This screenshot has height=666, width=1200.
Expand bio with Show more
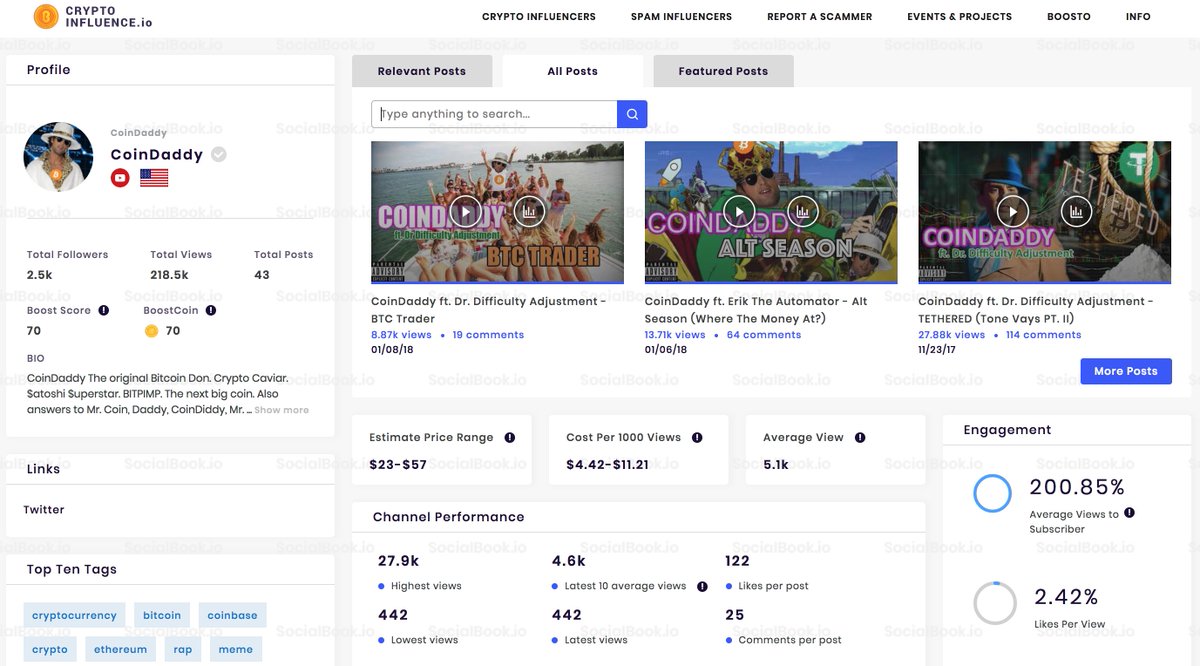[281, 410]
